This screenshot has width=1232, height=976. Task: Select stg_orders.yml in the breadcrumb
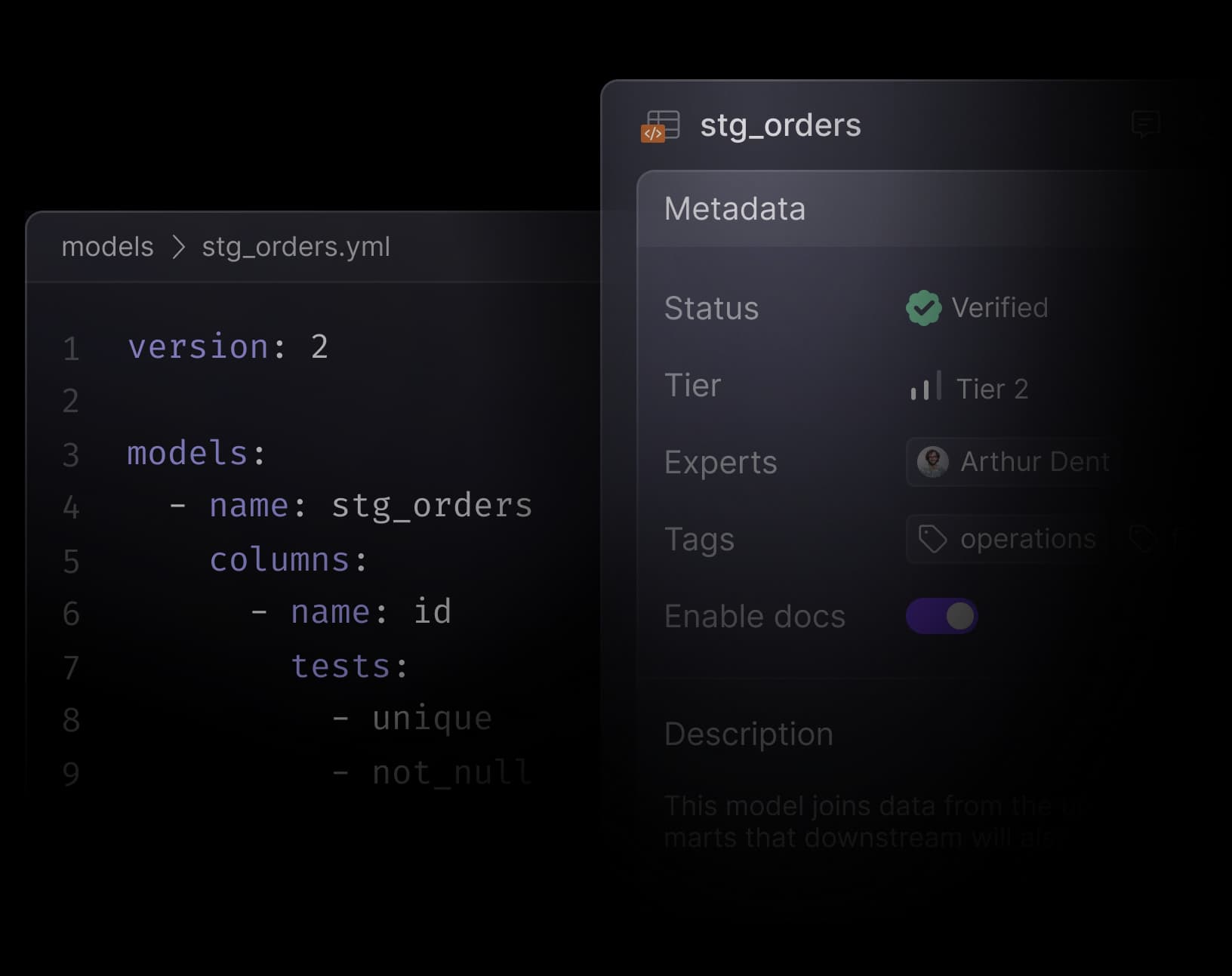(296, 247)
